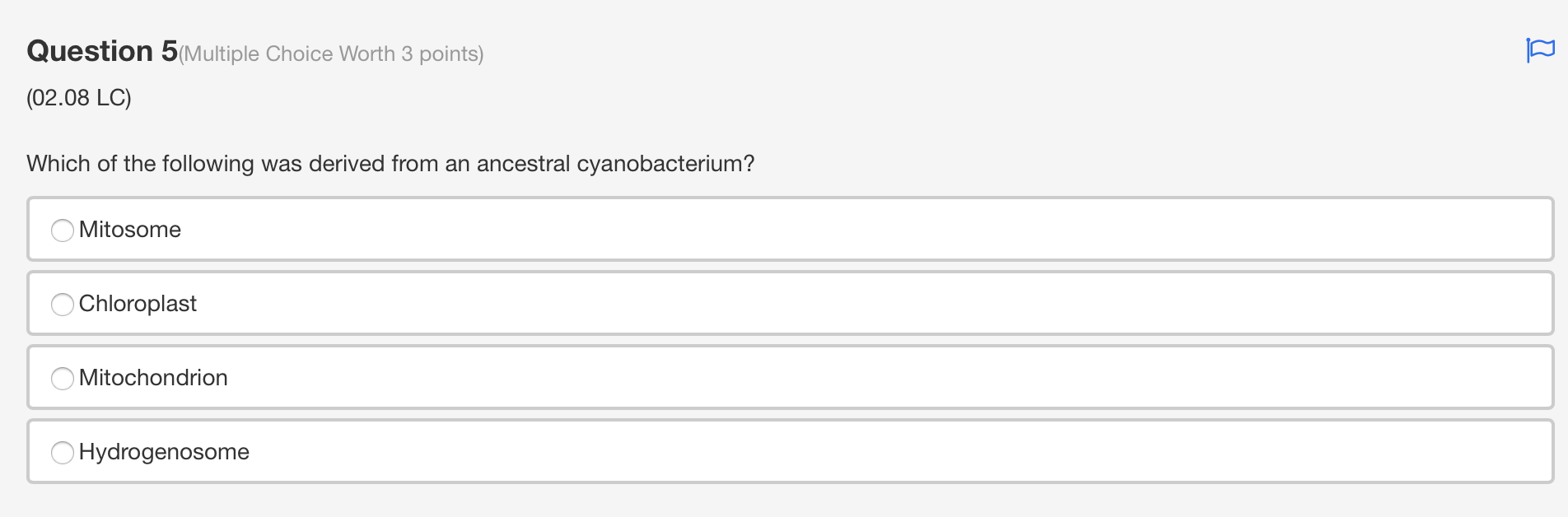Viewport: 1568px width, 517px height.
Task: Click the radio circle next to Chloroplast
Action: pos(63,304)
